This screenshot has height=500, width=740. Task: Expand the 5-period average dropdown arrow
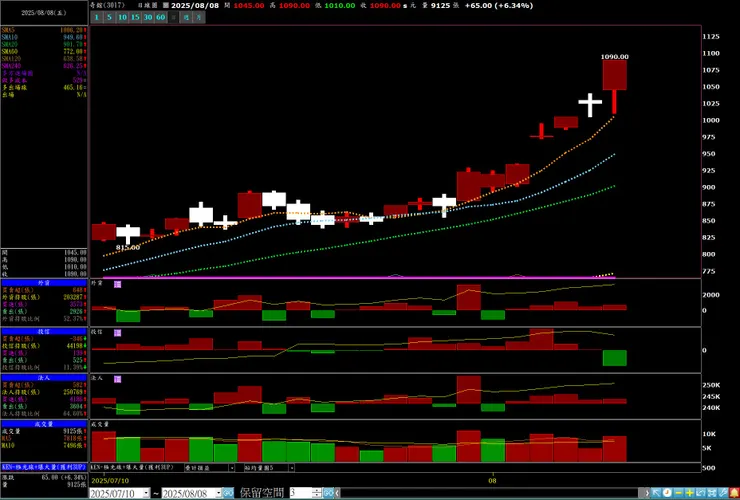[x=292, y=468]
